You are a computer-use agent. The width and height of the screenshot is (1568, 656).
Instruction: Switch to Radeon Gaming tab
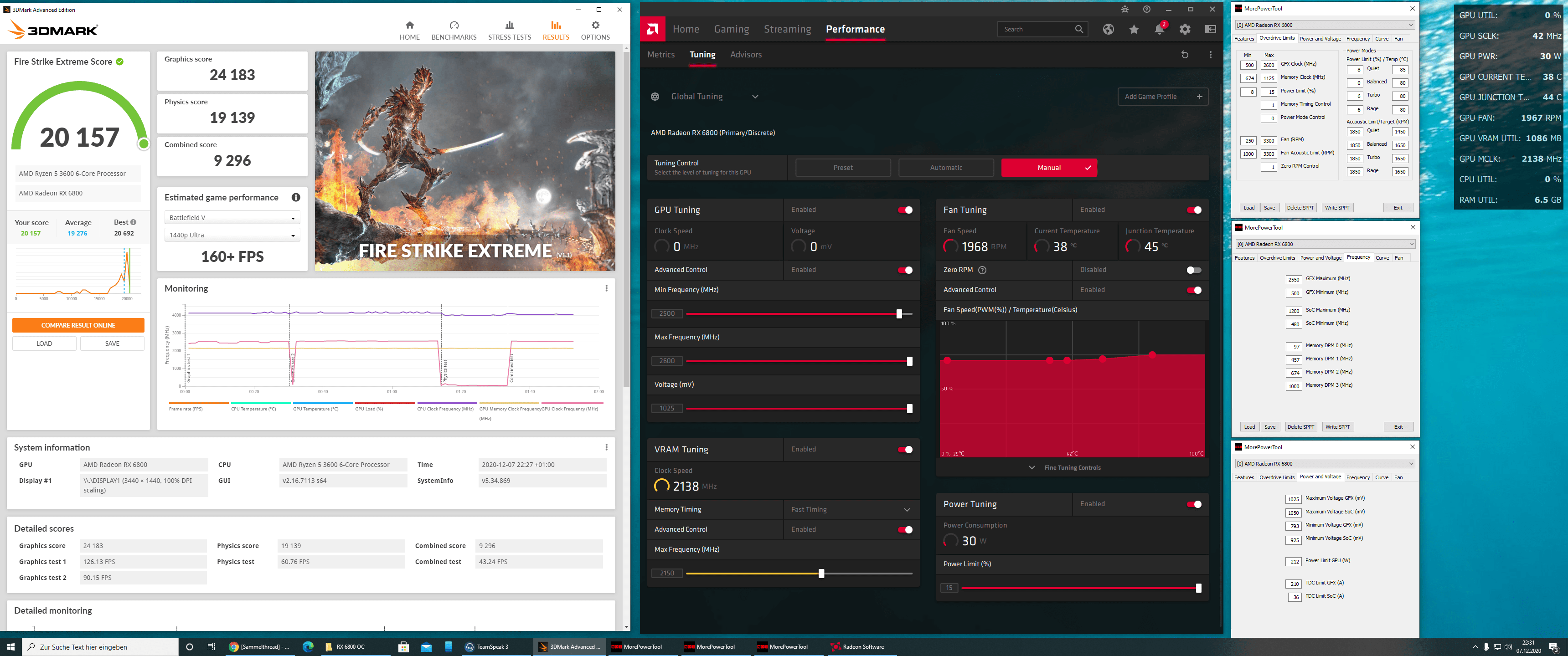pyautogui.click(x=731, y=29)
